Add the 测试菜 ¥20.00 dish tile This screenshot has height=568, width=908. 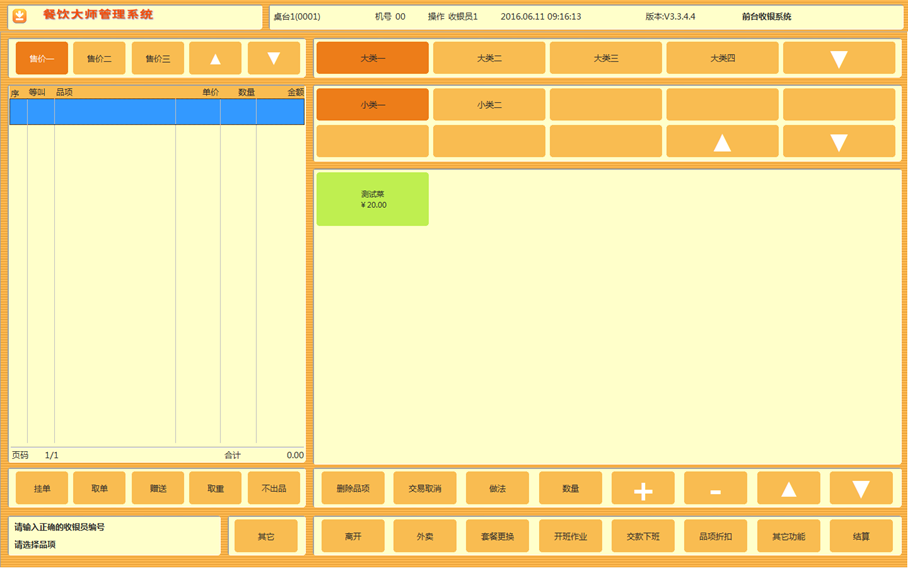[372, 199]
